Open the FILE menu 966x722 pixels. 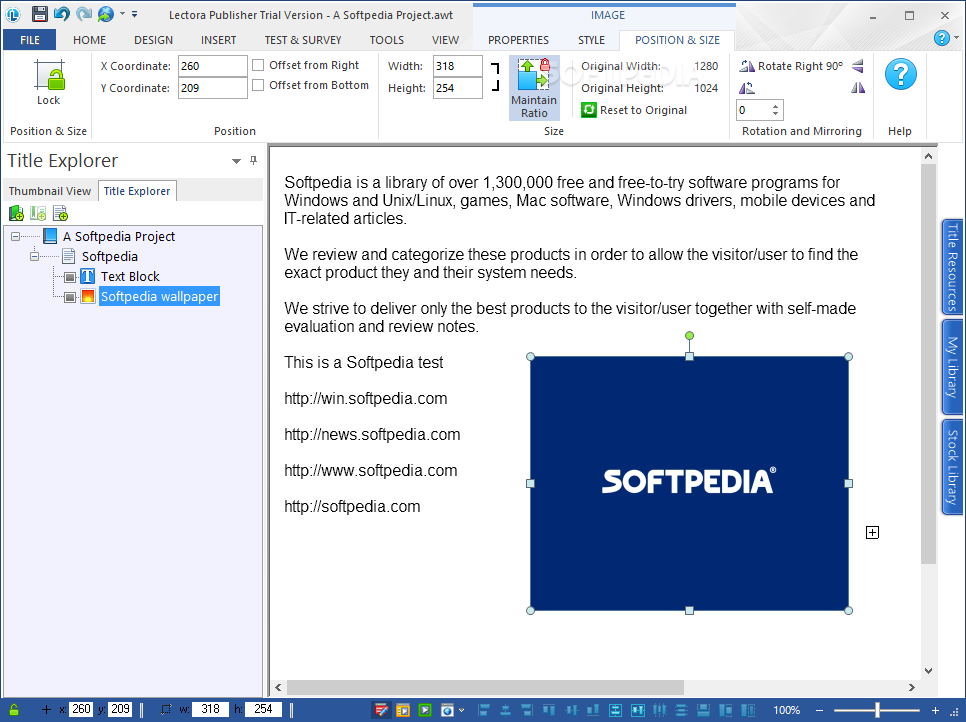point(30,40)
